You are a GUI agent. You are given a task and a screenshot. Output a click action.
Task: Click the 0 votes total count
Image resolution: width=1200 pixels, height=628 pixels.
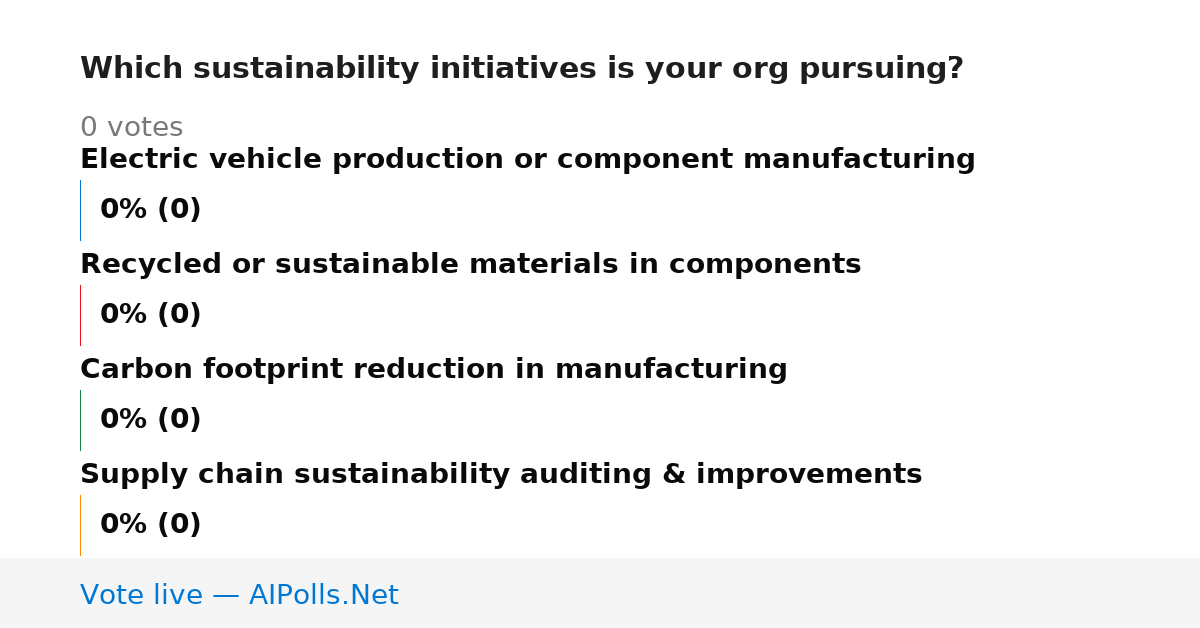pyautogui.click(x=131, y=128)
